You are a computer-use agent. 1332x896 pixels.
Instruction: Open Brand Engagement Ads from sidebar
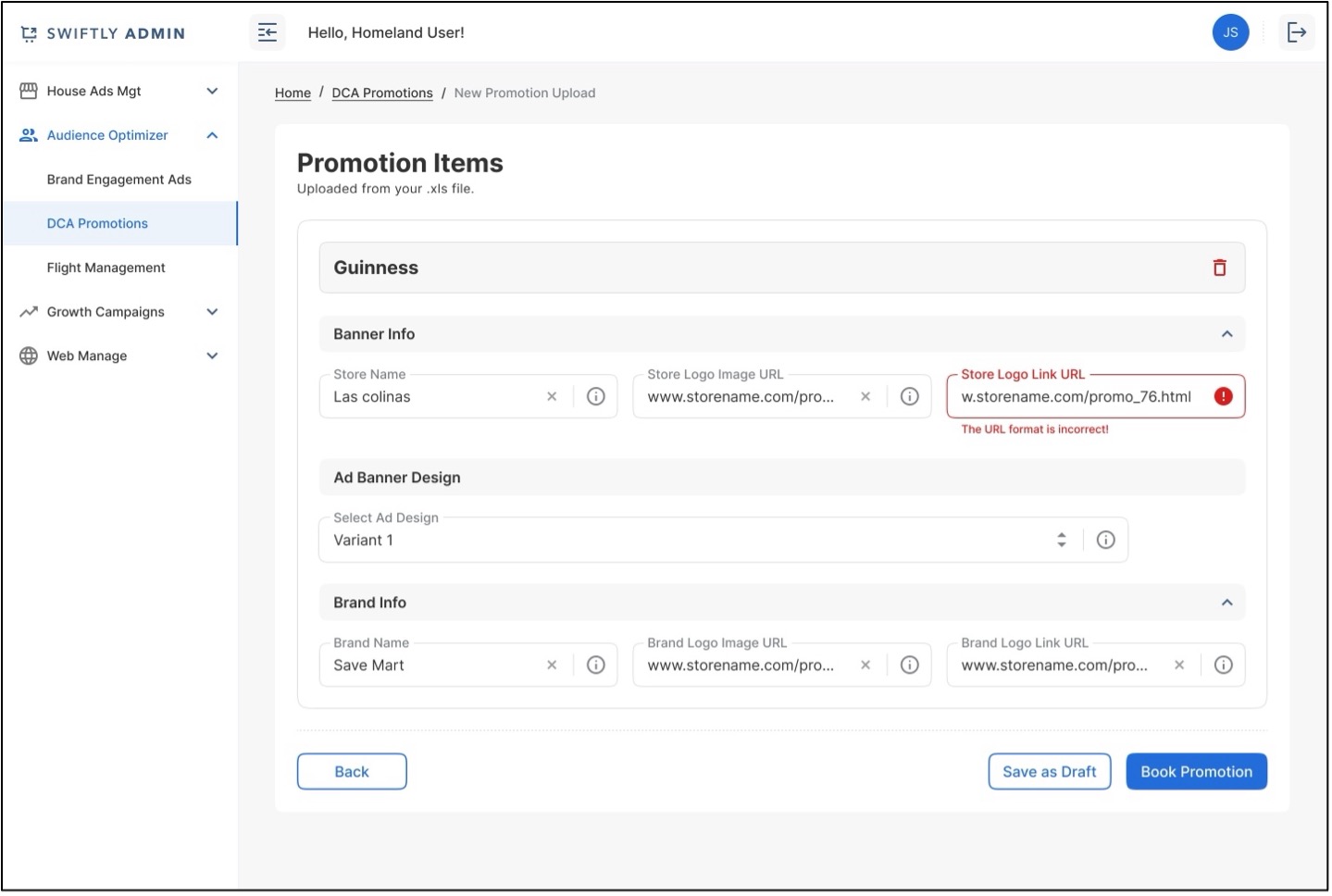click(118, 179)
